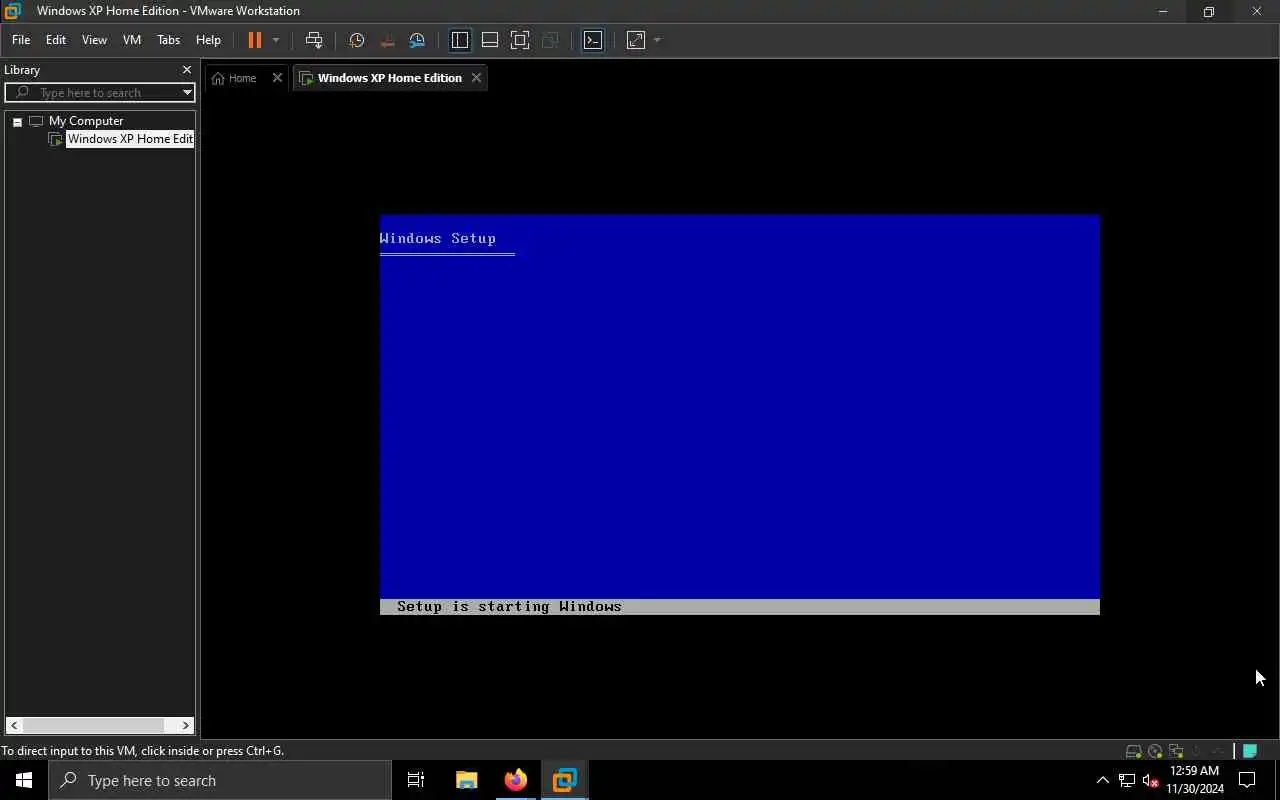Click the library horizontal scrollbar thumb
1280x800 pixels.
[93, 726]
